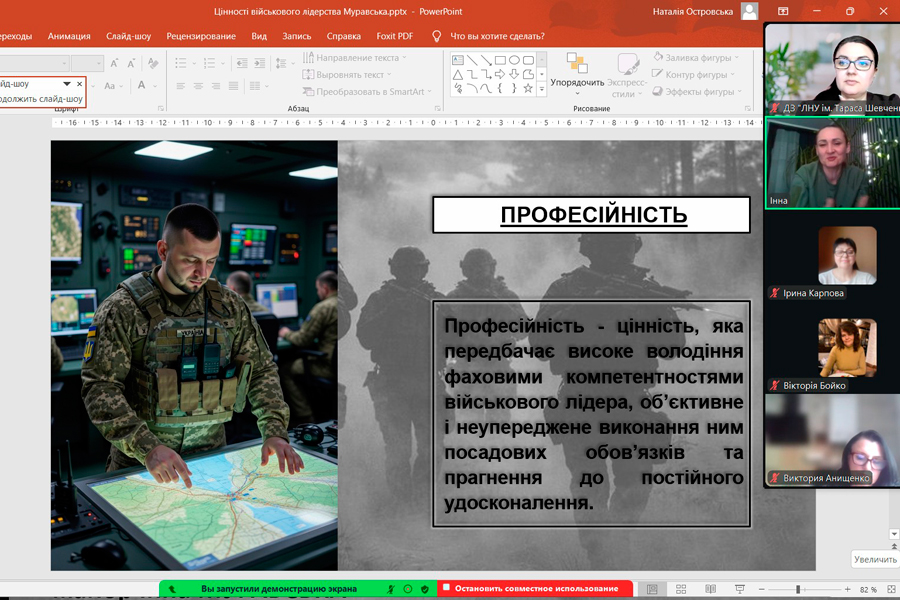Select the star shape in shapes gallery
900x600 pixels.
[528, 88]
